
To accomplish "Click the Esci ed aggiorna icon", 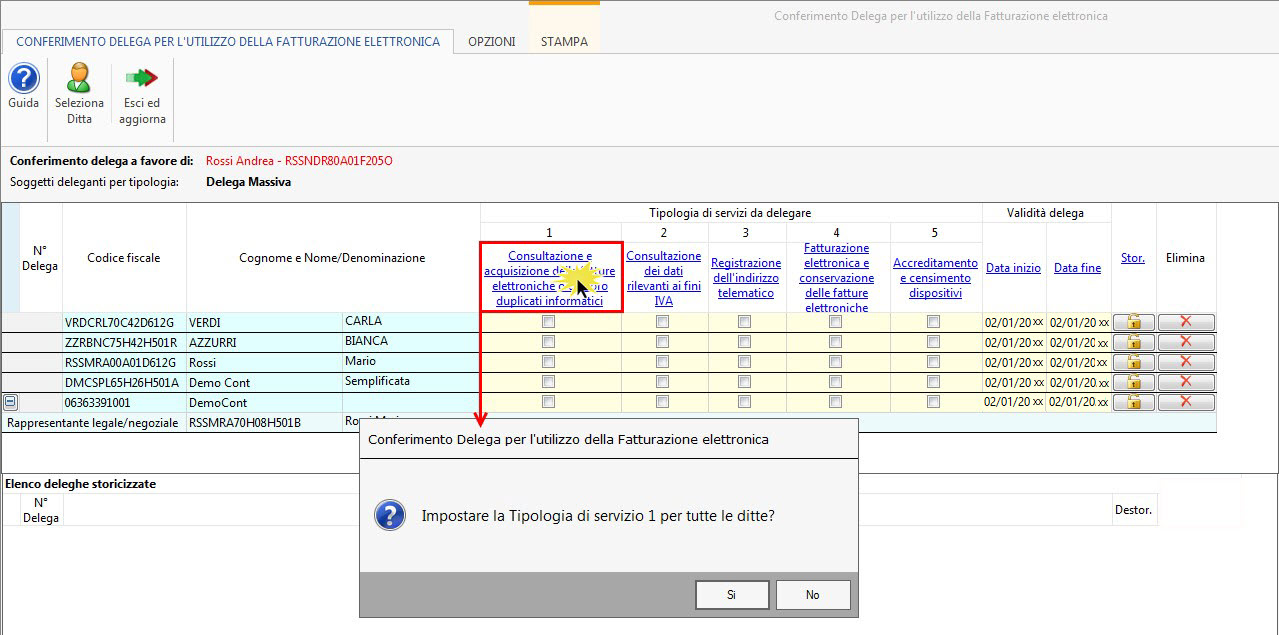I will [142, 78].
